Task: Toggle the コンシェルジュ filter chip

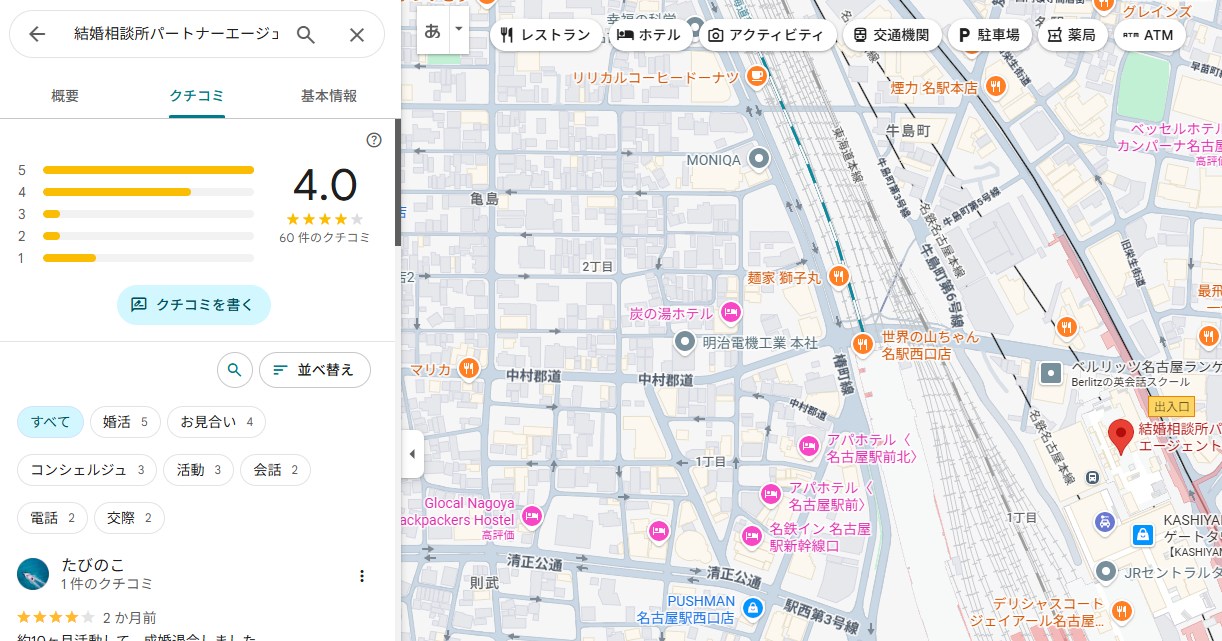Action: [87, 470]
